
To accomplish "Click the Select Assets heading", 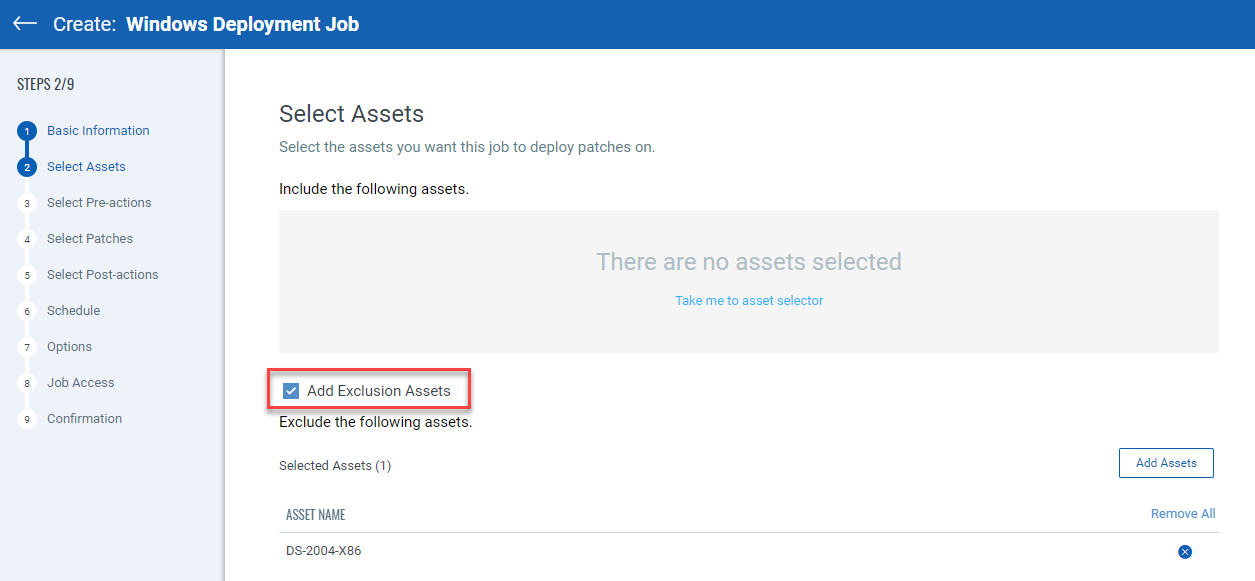I will (x=352, y=114).
